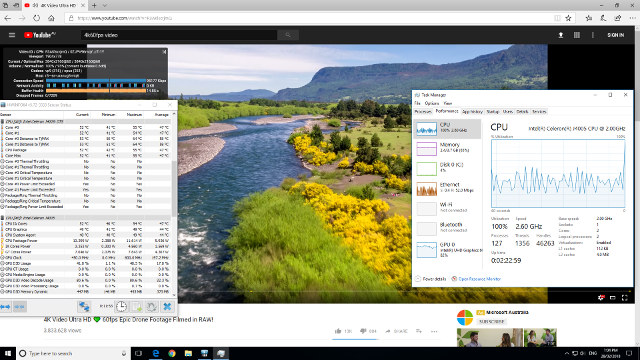Screen dimensions: 640x360
Task: Click the HWiNFO network arrows icon
Action: click(x=84, y=306)
